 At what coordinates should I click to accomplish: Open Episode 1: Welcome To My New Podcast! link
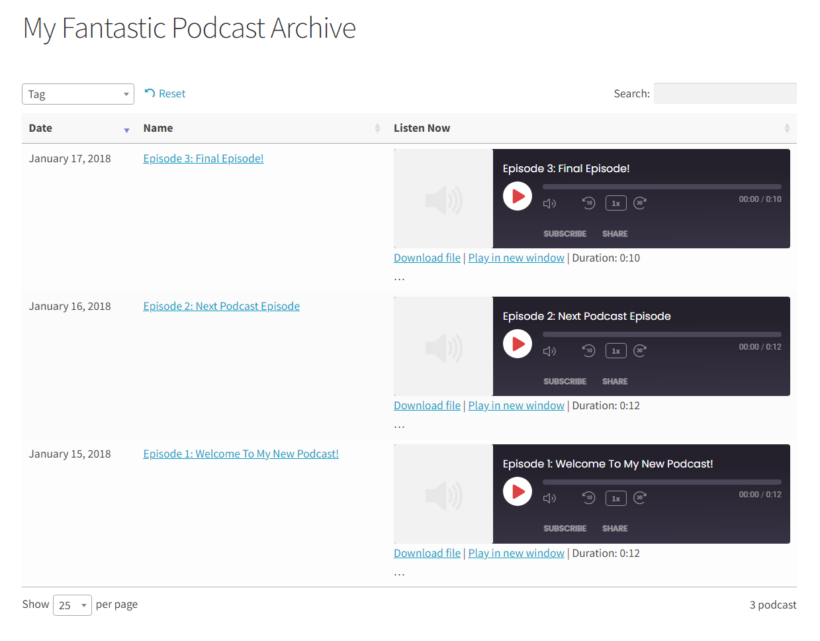coord(240,453)
